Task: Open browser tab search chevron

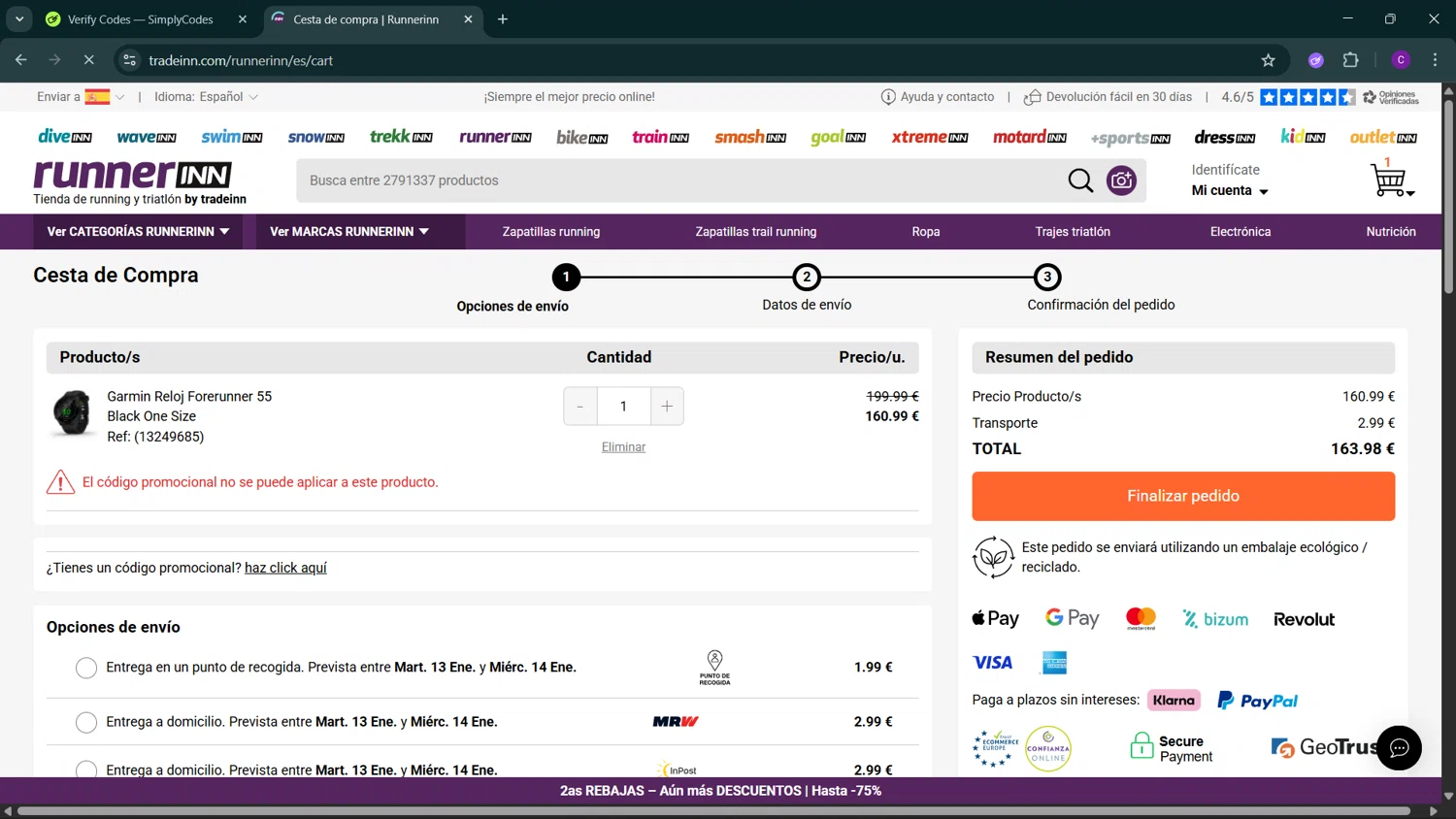Action: point(19,18)
